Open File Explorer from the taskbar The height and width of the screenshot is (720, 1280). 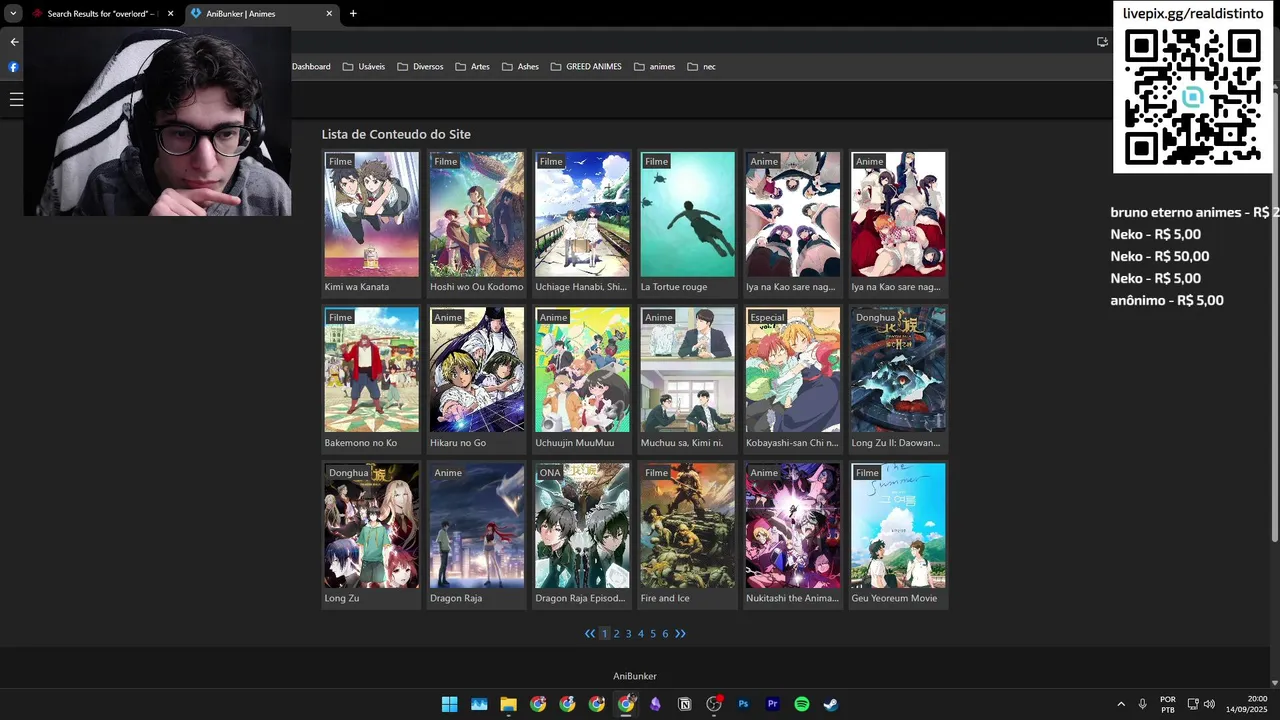[x=508, y=704]
